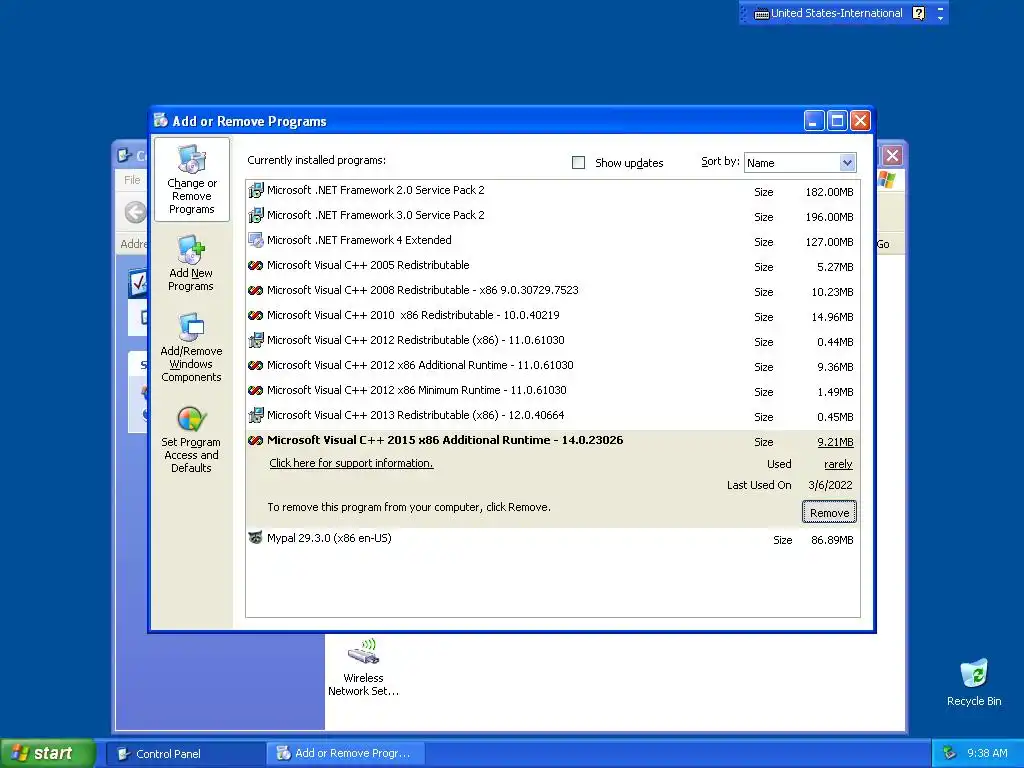
Task: Click the language bar help icon
Action: (918, 13)
